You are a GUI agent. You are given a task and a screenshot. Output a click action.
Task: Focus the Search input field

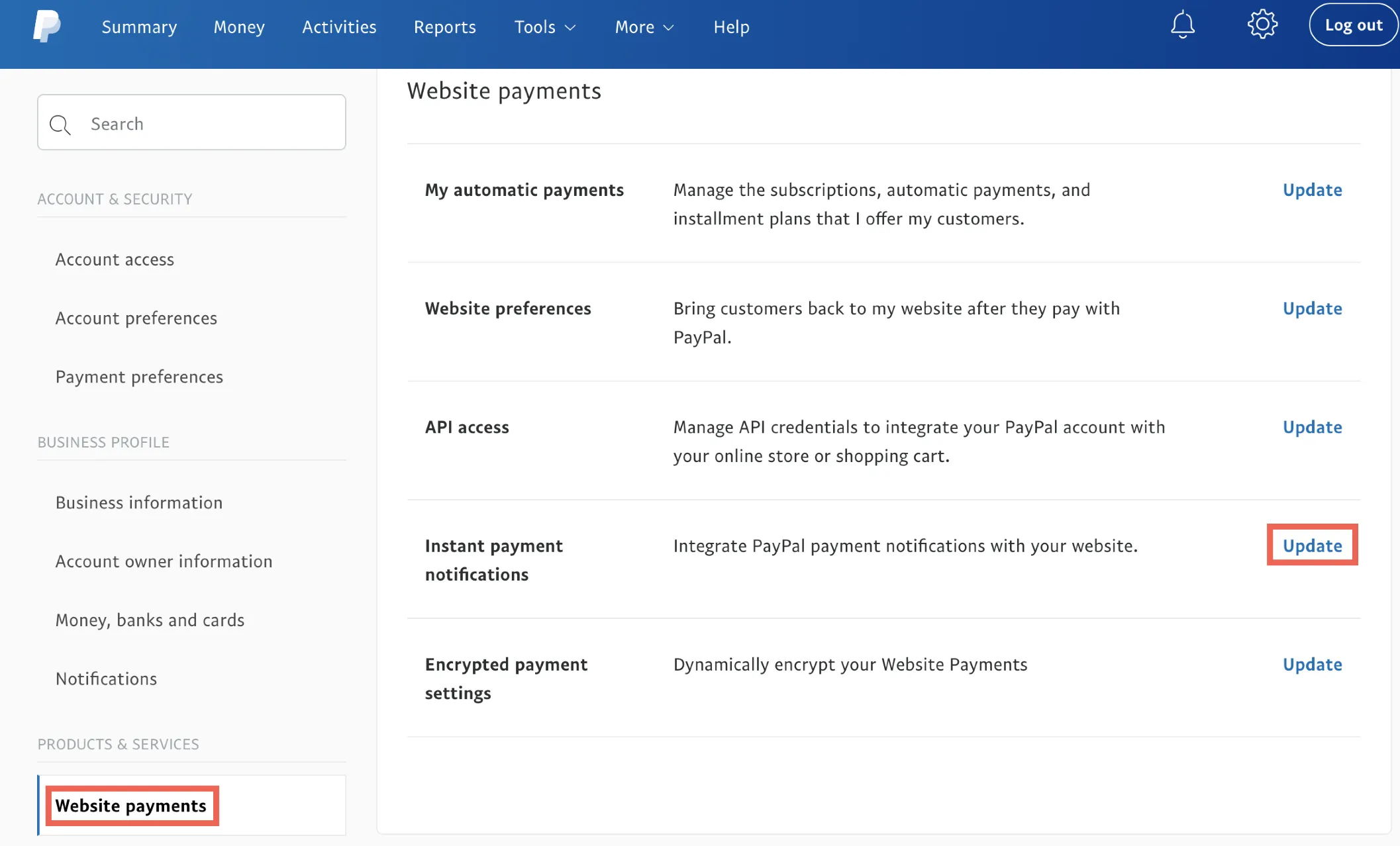pyautogui.click(x=191, y=122)
